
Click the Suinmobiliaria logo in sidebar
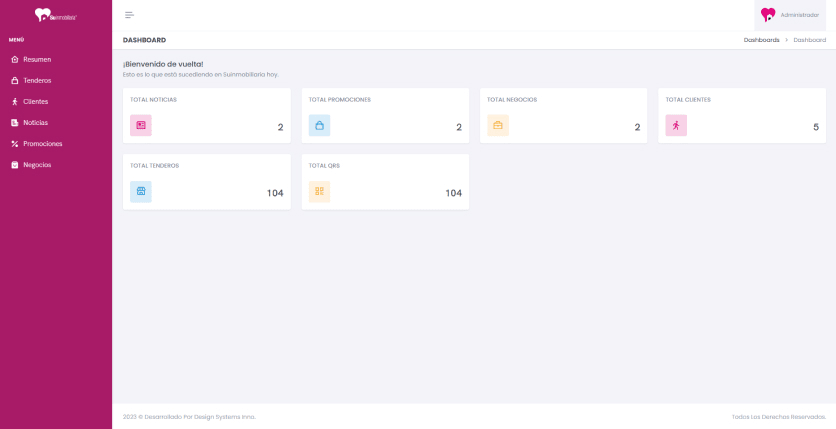pos(56,15)
